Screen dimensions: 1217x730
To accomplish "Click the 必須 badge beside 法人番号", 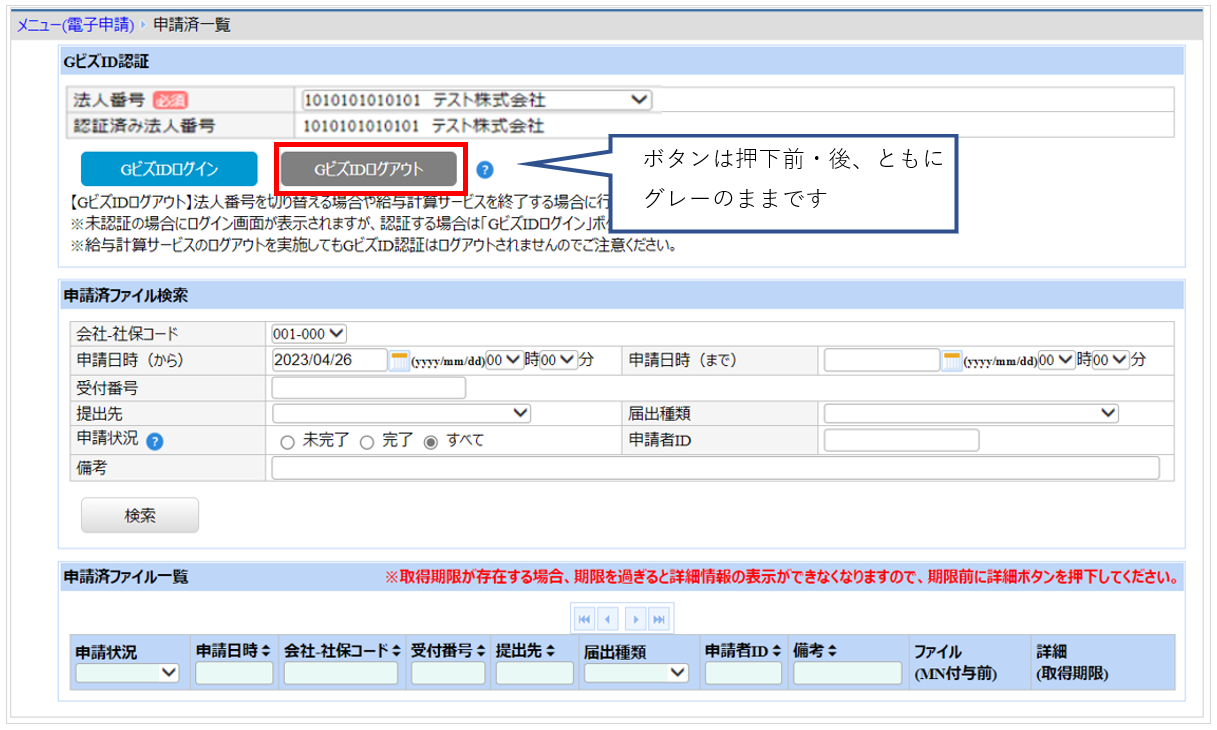I will tap(171, 100).
